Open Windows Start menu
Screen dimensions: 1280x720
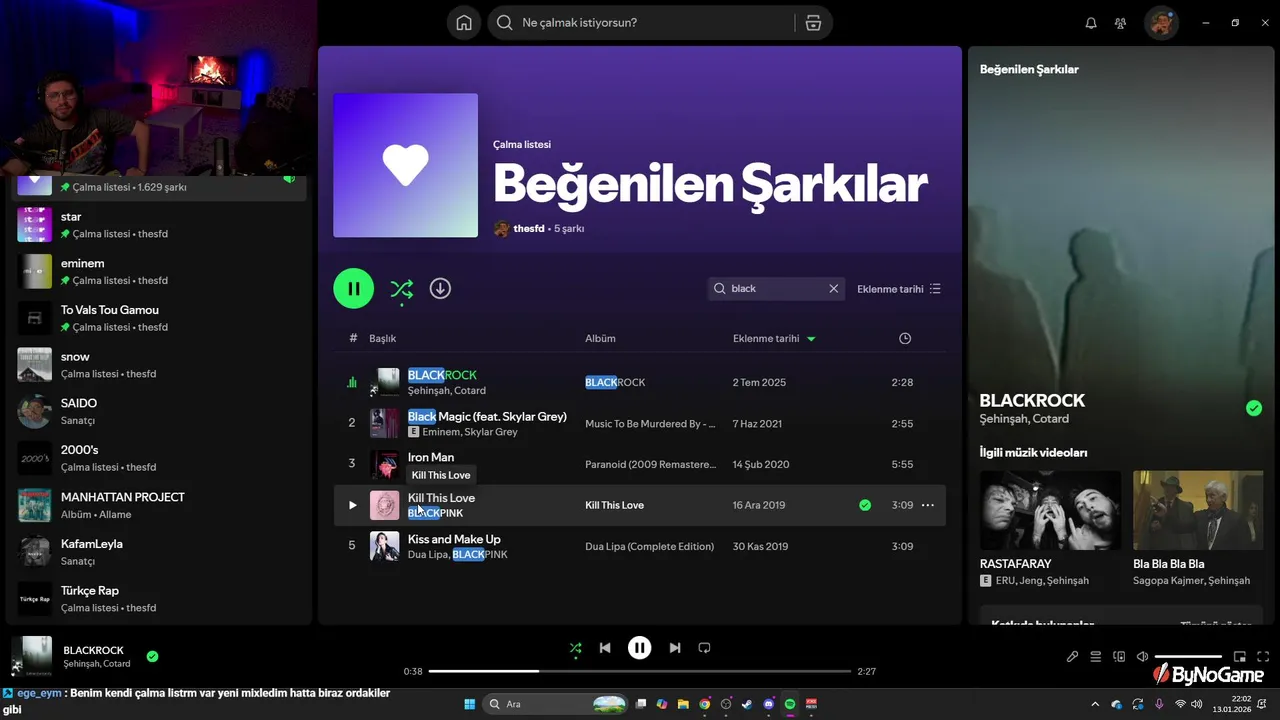tap(470, 704)
